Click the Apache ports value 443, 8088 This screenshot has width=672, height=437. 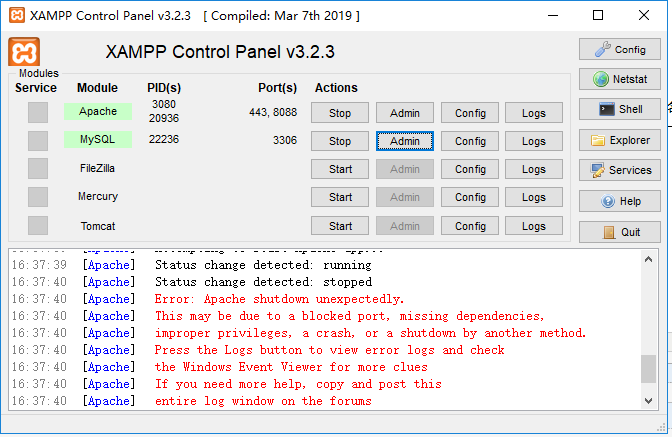(273, 112)
